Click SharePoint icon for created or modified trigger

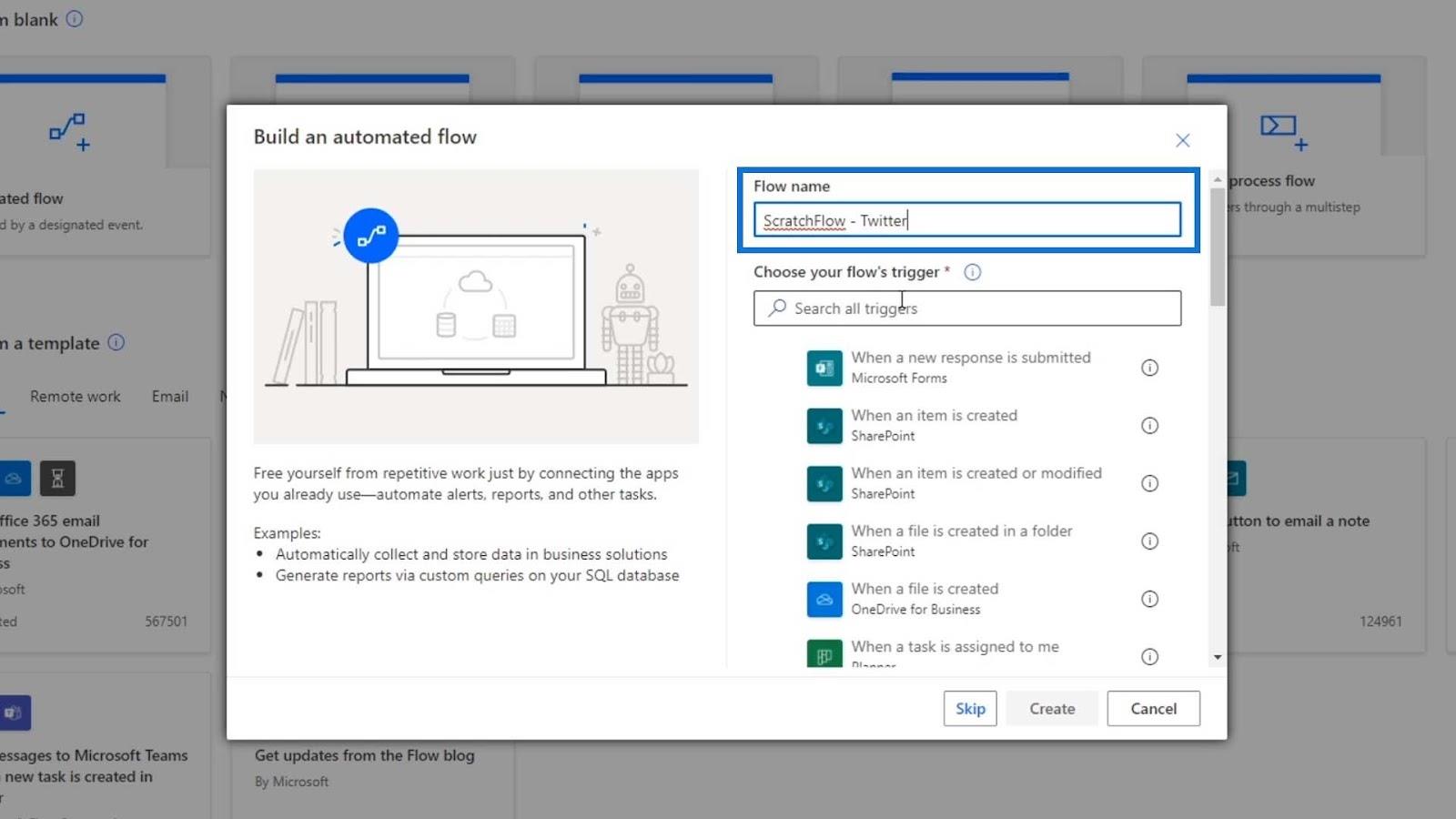point(824,483)
